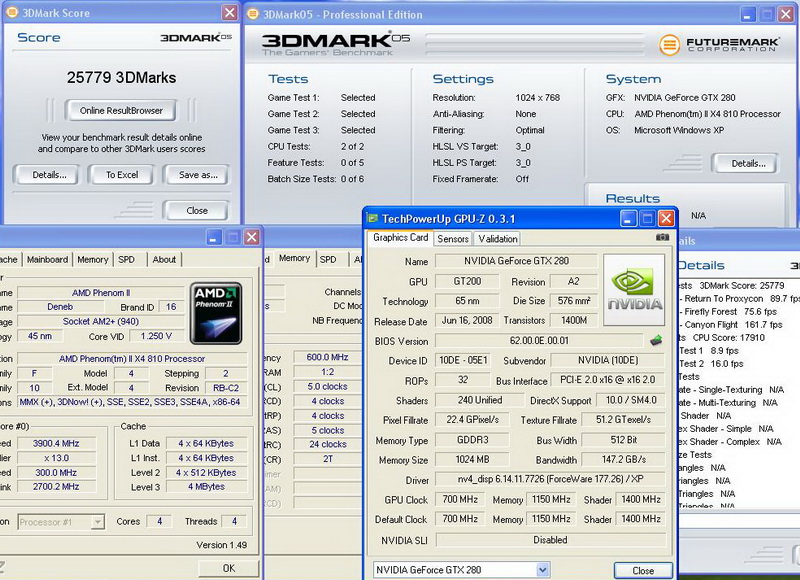Click the 24 clocks tRC timing value
This screenshot has height=580, width=800.
point(328,444)
